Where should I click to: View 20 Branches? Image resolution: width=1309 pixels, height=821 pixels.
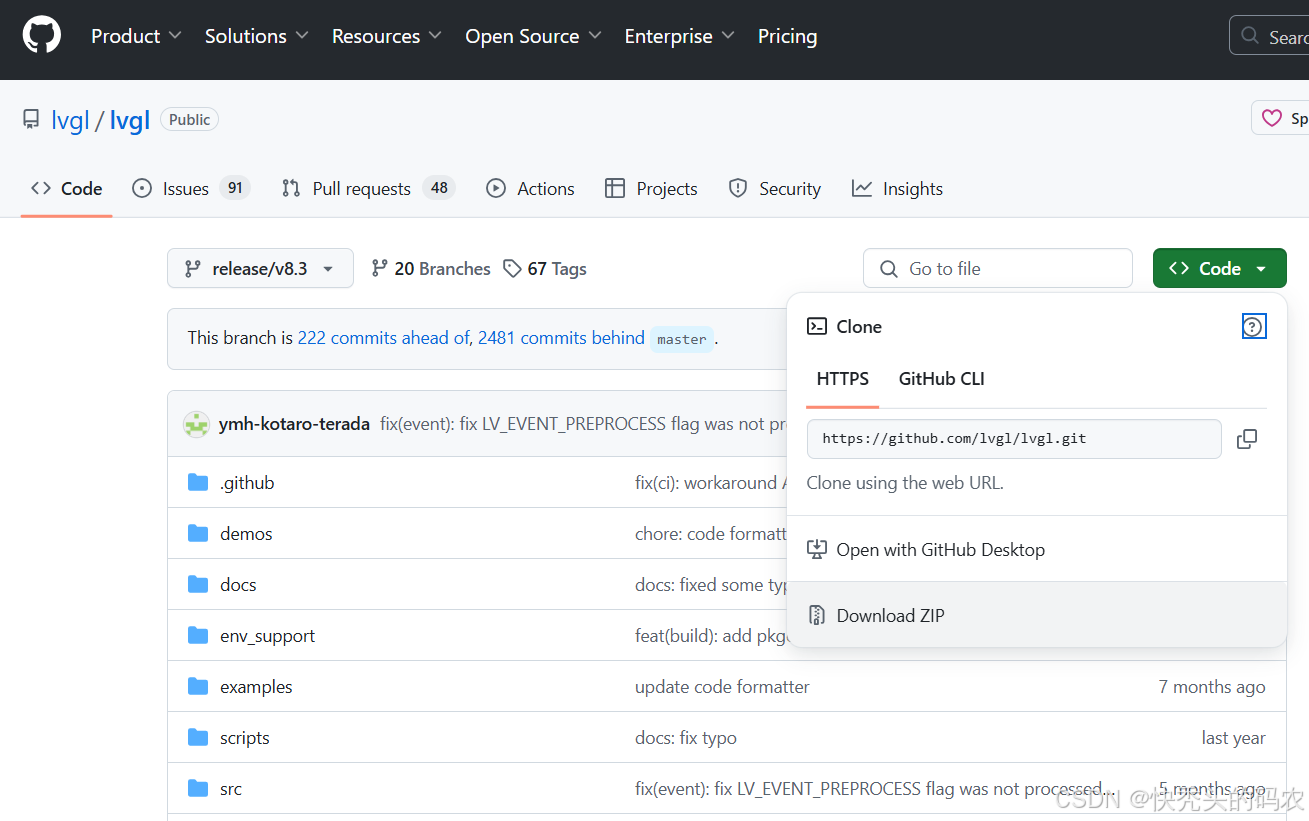(431, 269)
